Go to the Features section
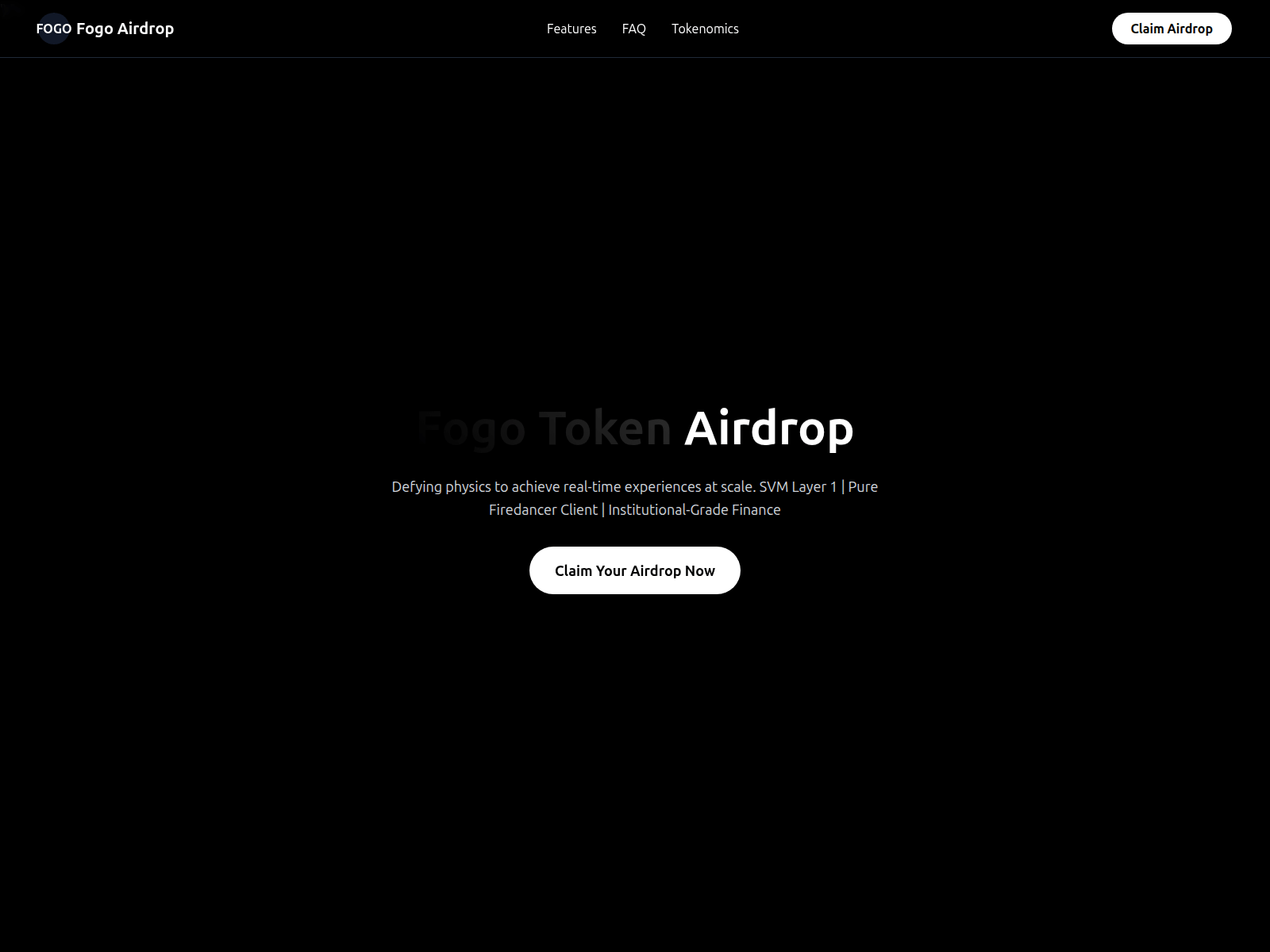Screen dimensions: 1270x952 tap(571, 29)
